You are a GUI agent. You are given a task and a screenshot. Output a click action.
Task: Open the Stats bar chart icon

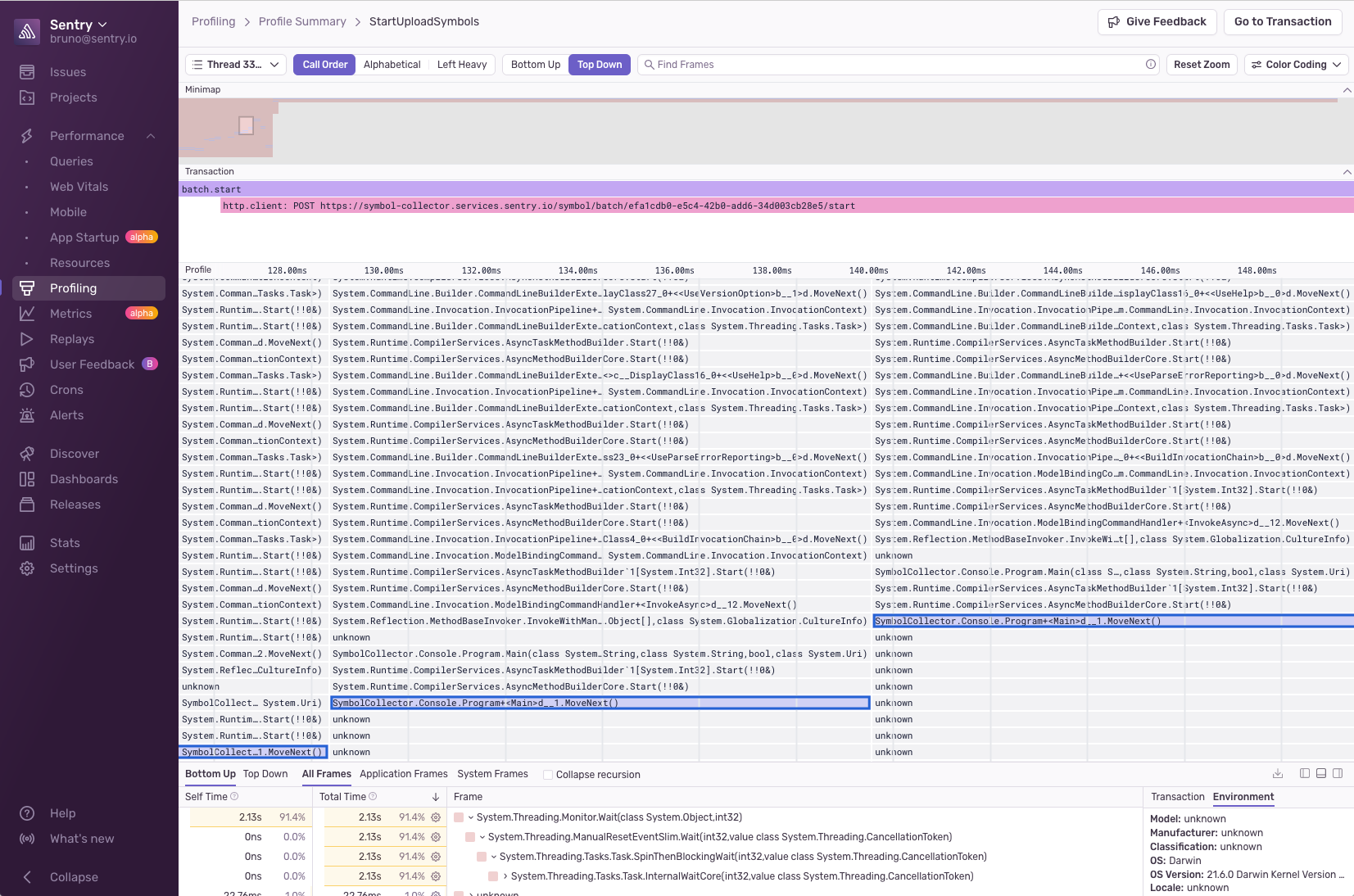27,543
